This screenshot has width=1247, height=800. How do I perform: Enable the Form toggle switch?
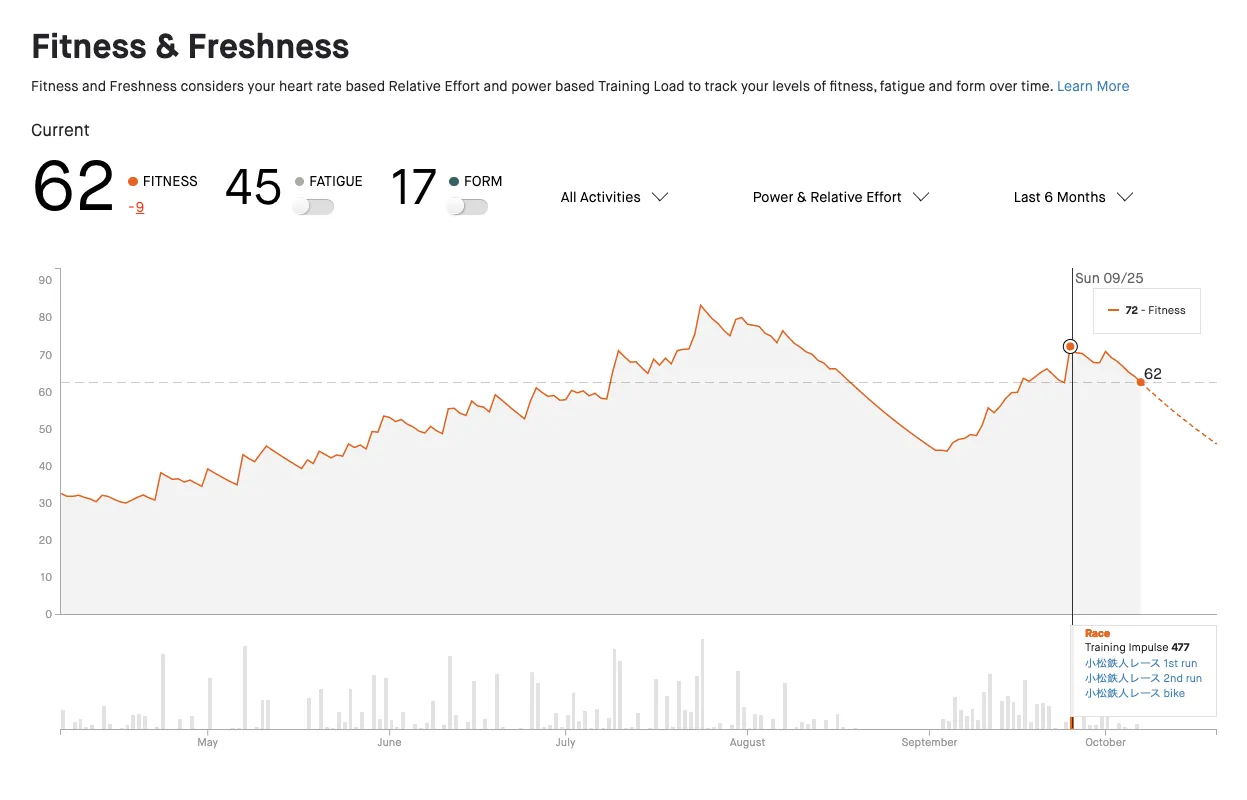point(467,207)
